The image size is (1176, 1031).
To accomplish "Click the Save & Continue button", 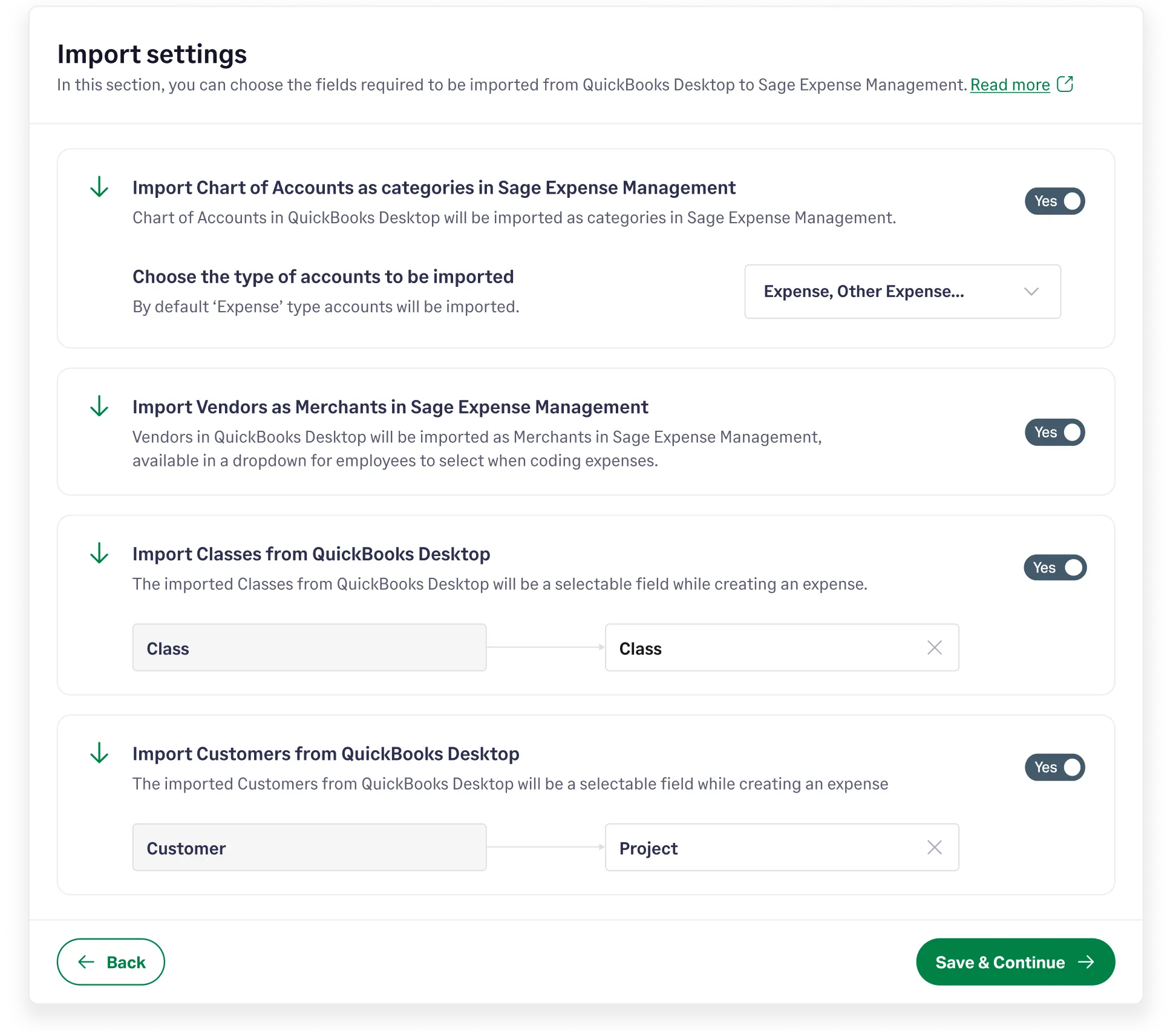I will pos(1015,961).
